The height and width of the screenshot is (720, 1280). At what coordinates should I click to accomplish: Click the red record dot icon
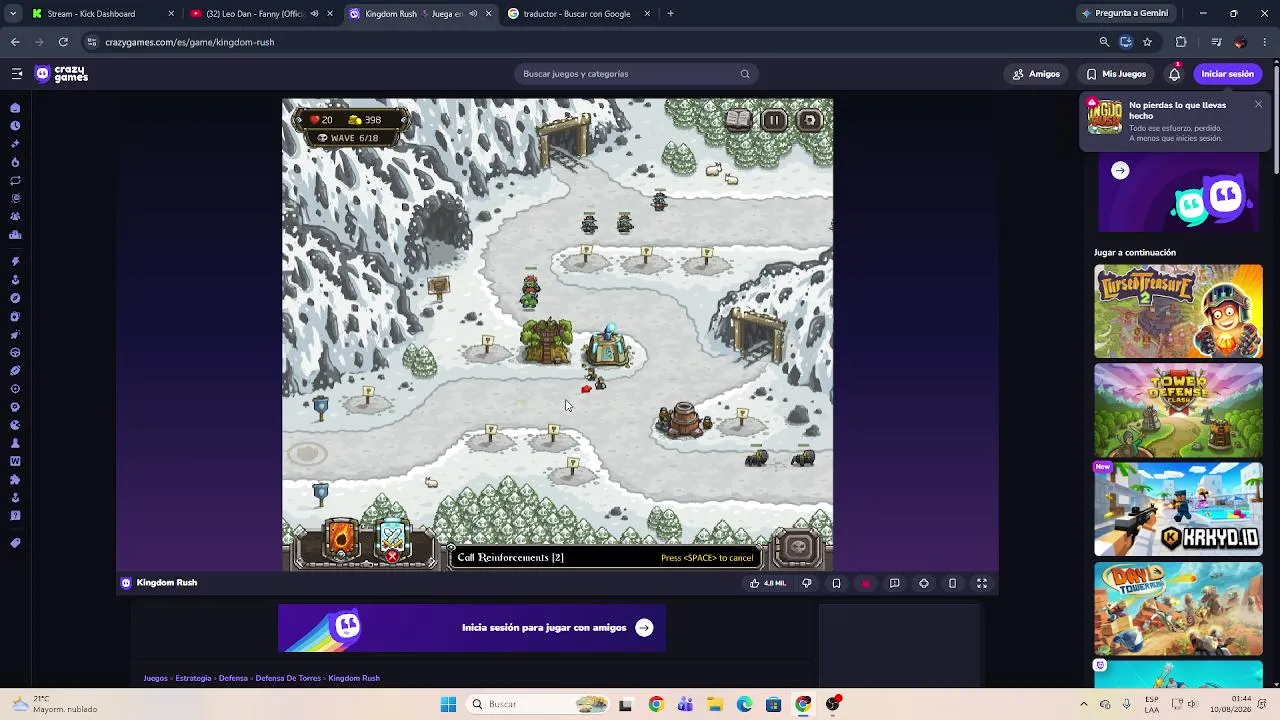coord(866,583)
